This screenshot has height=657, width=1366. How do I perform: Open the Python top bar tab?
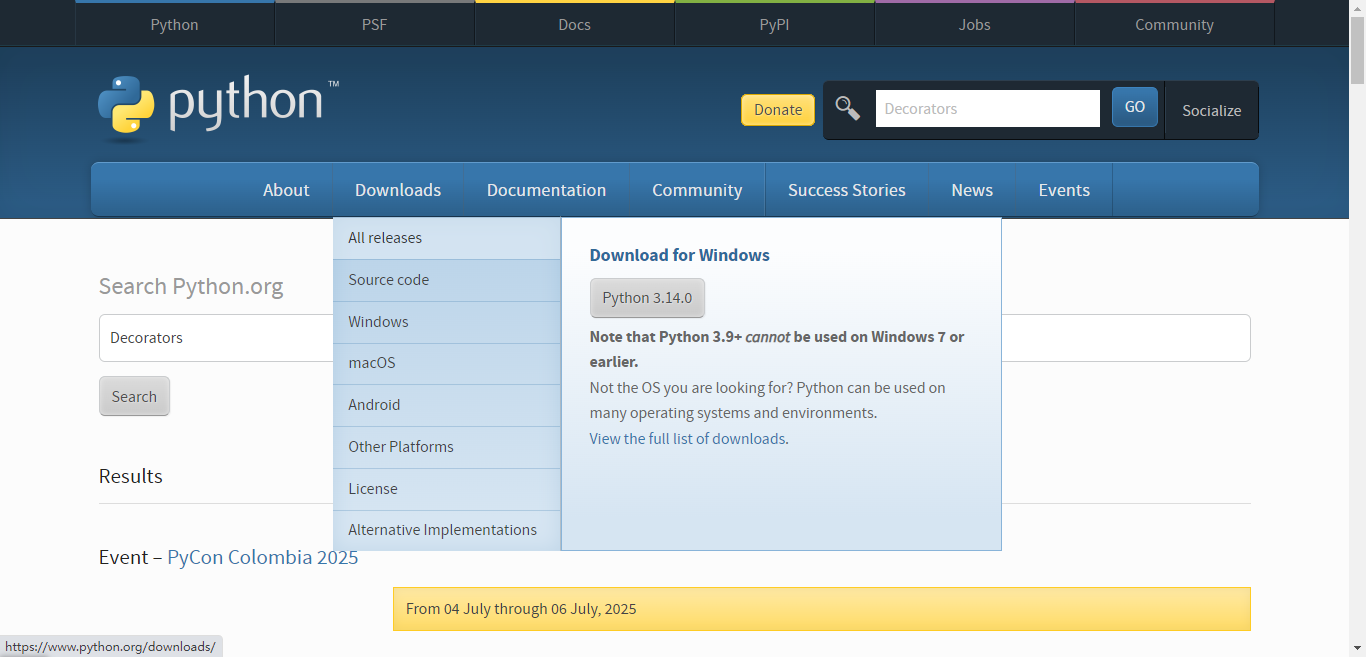[175, 24]
